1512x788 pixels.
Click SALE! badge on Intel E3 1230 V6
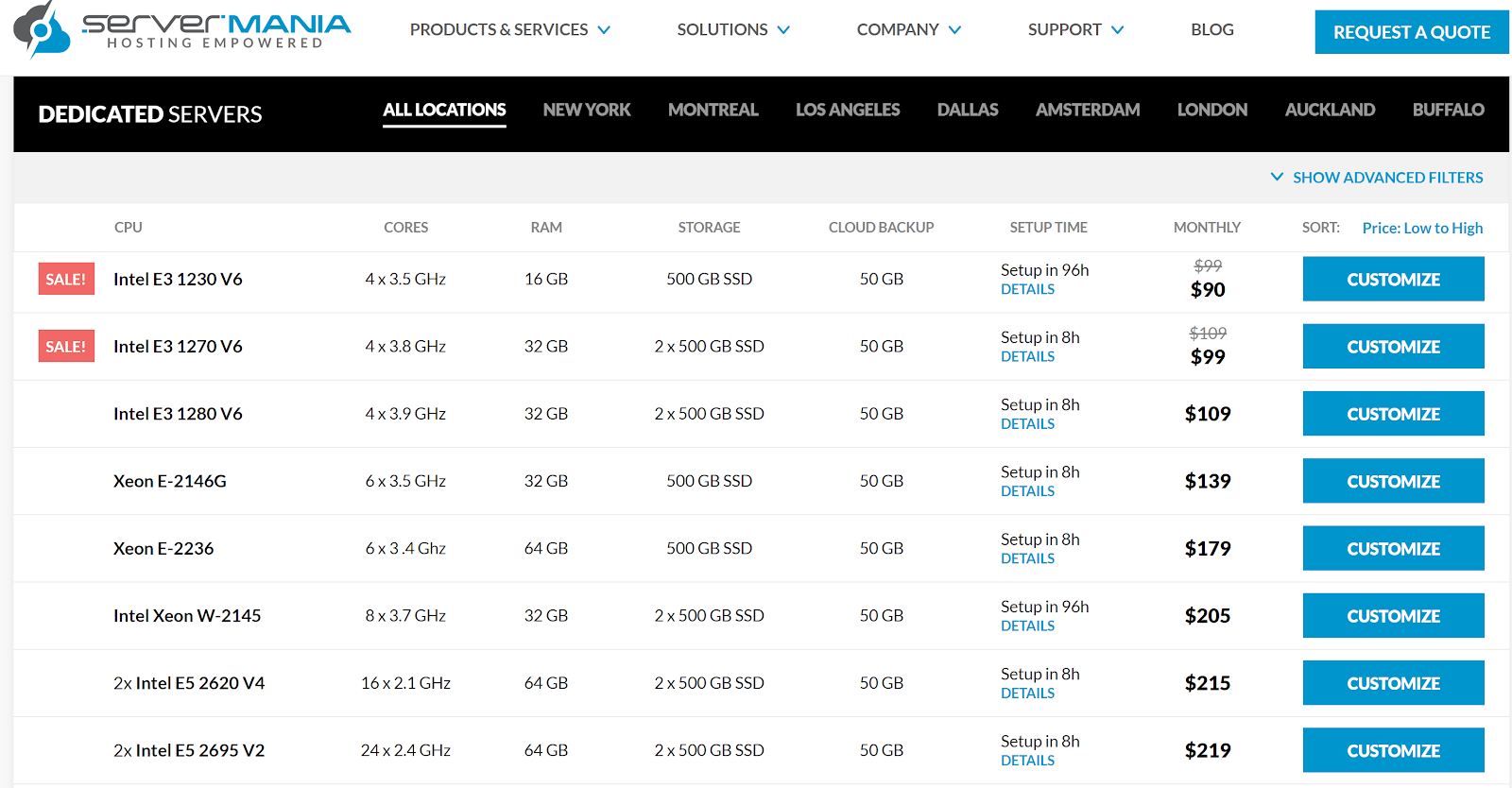tap(66, 279)
